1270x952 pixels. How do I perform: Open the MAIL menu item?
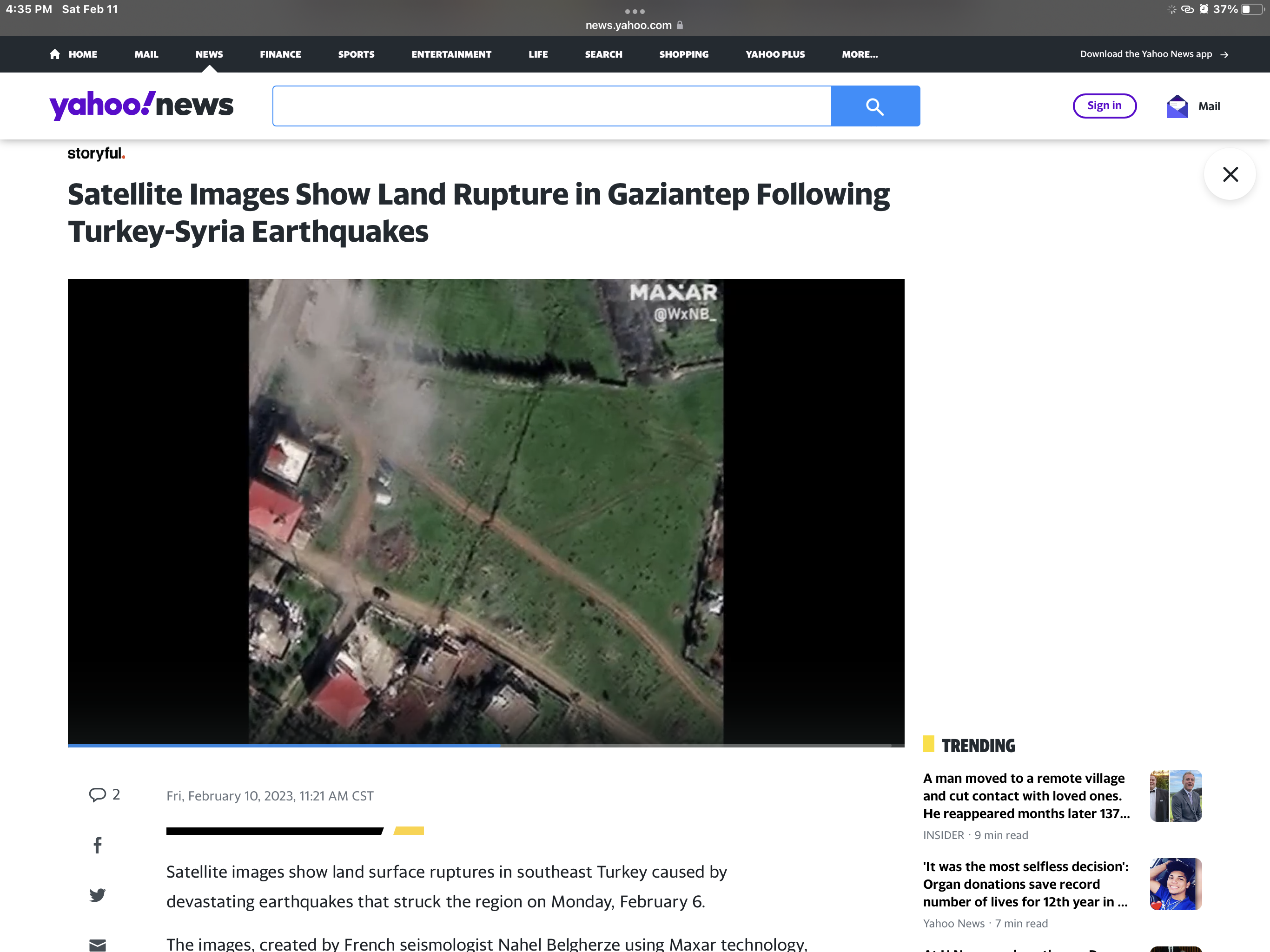click(x=146, y=54)
